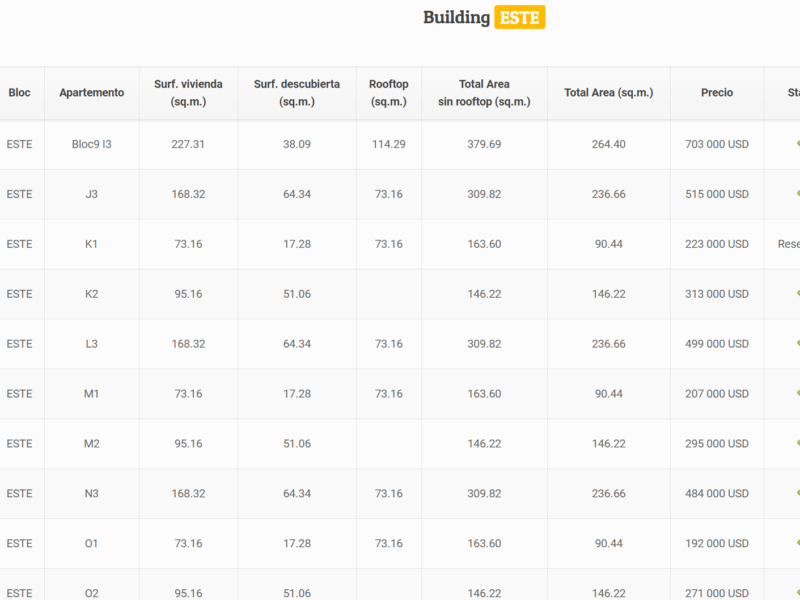The height and width of the screenshot is (600, 800).
Task: Click the 168.32 value in the J3 row
Action: (x=188, y=194)
